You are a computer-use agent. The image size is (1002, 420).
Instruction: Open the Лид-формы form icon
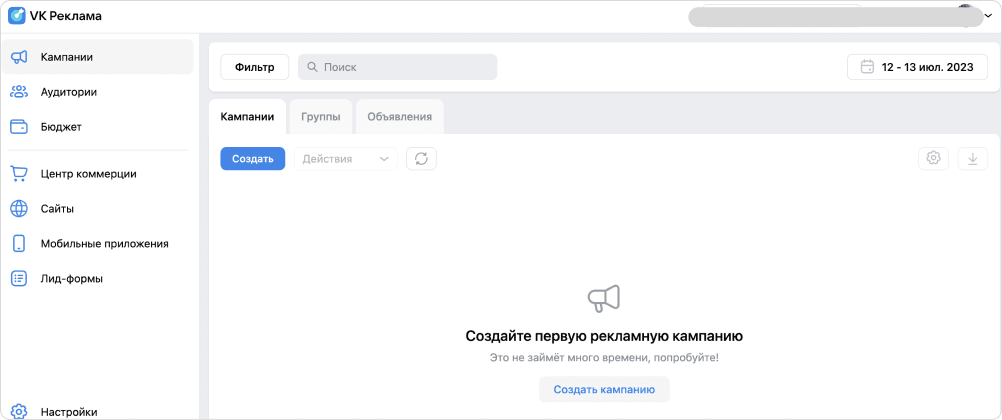[x=19, y=278]
